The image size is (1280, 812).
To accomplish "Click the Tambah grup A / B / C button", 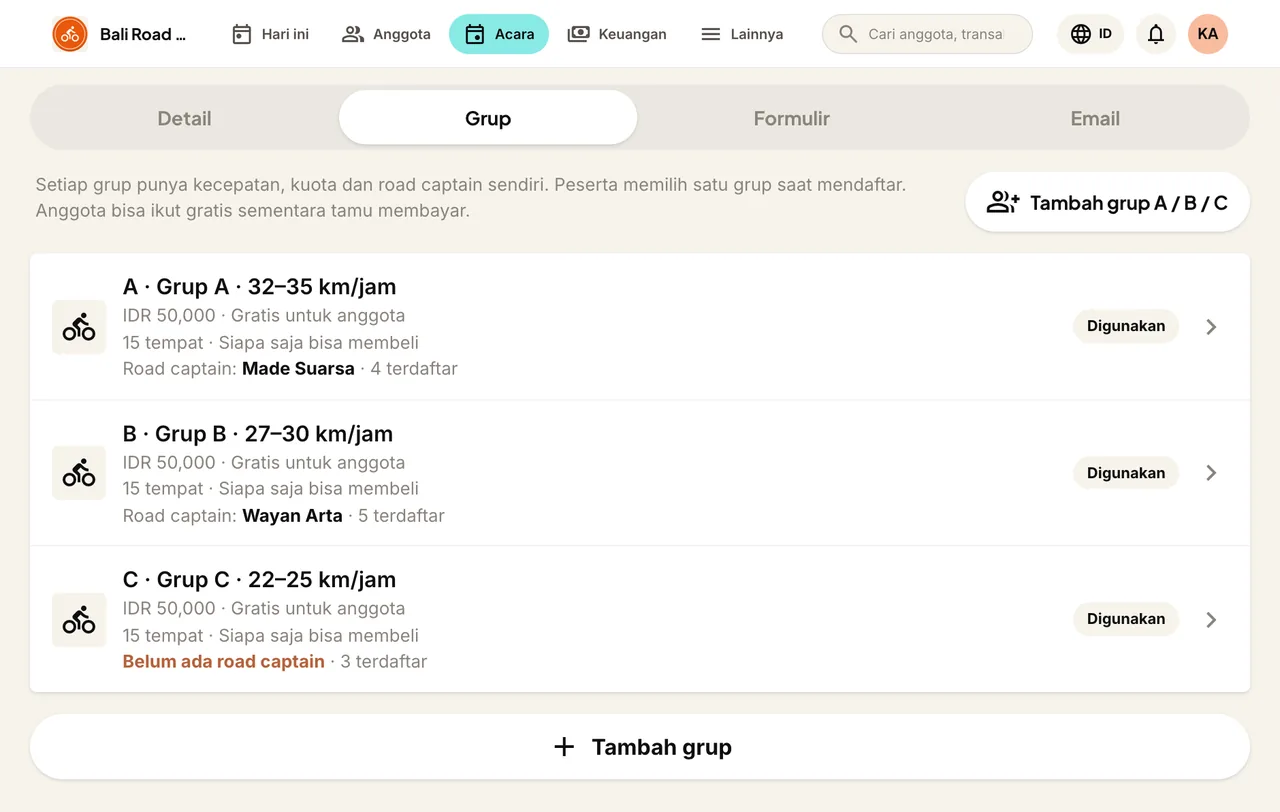I will [x=1108, y=203].
